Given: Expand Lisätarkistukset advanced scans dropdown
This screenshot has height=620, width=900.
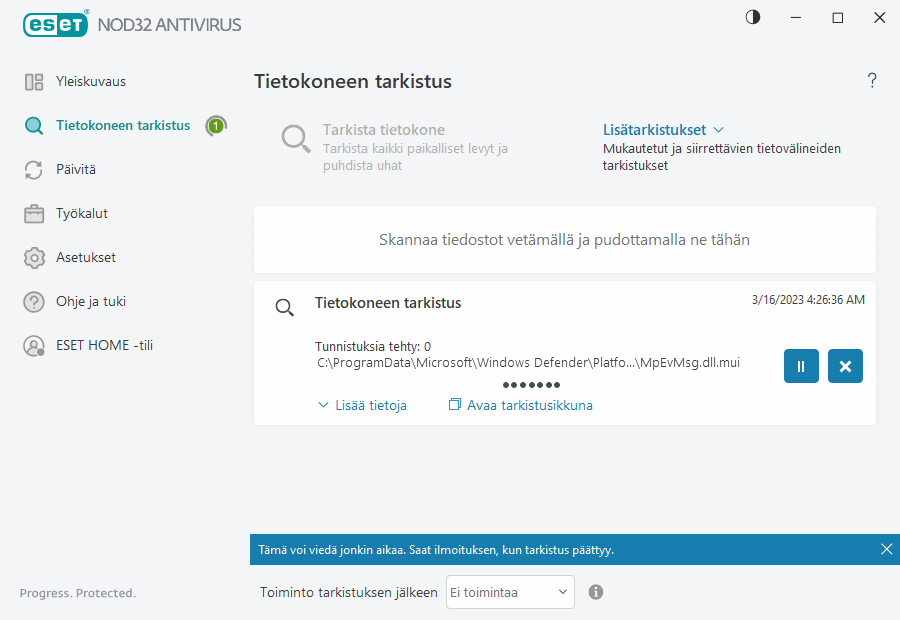Looking at the screenshot, I should pos(663,130).
